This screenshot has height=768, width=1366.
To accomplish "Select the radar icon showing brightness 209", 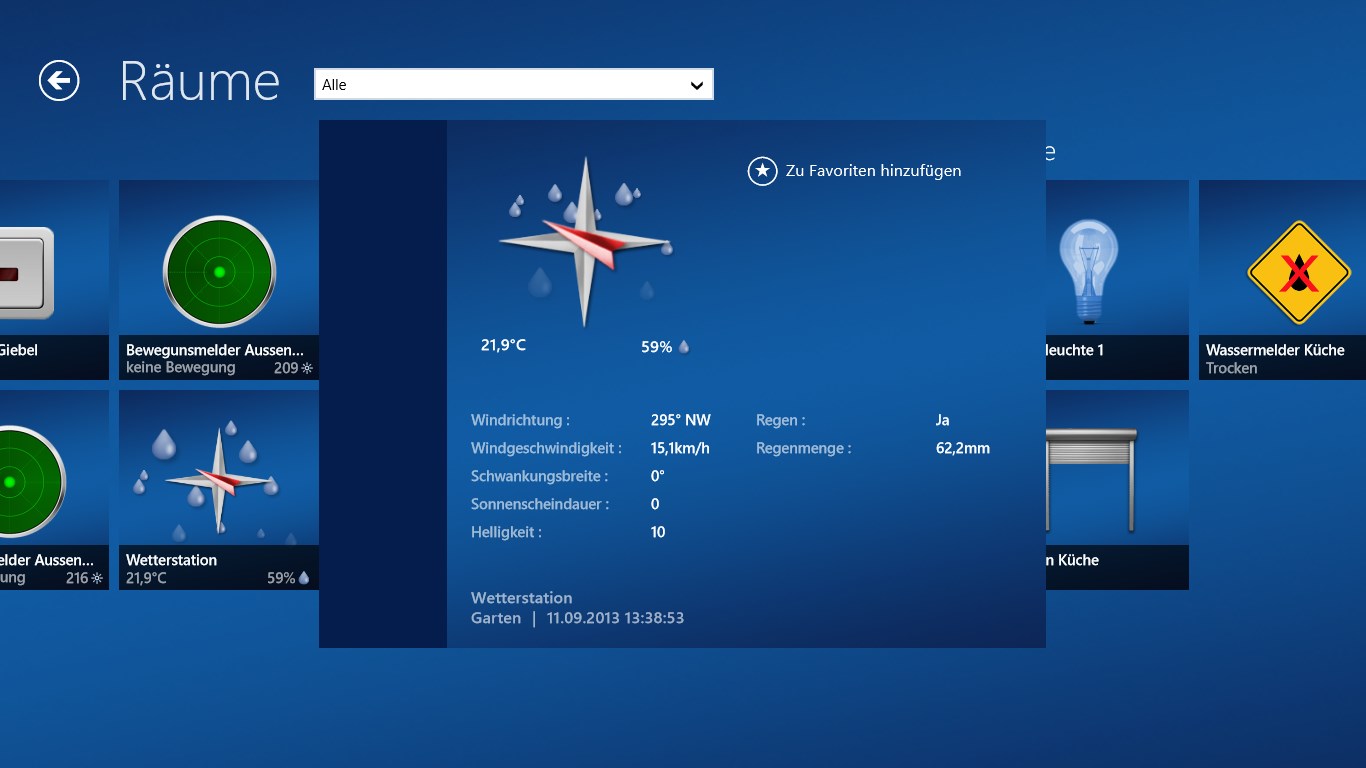I will pos(219,271).
